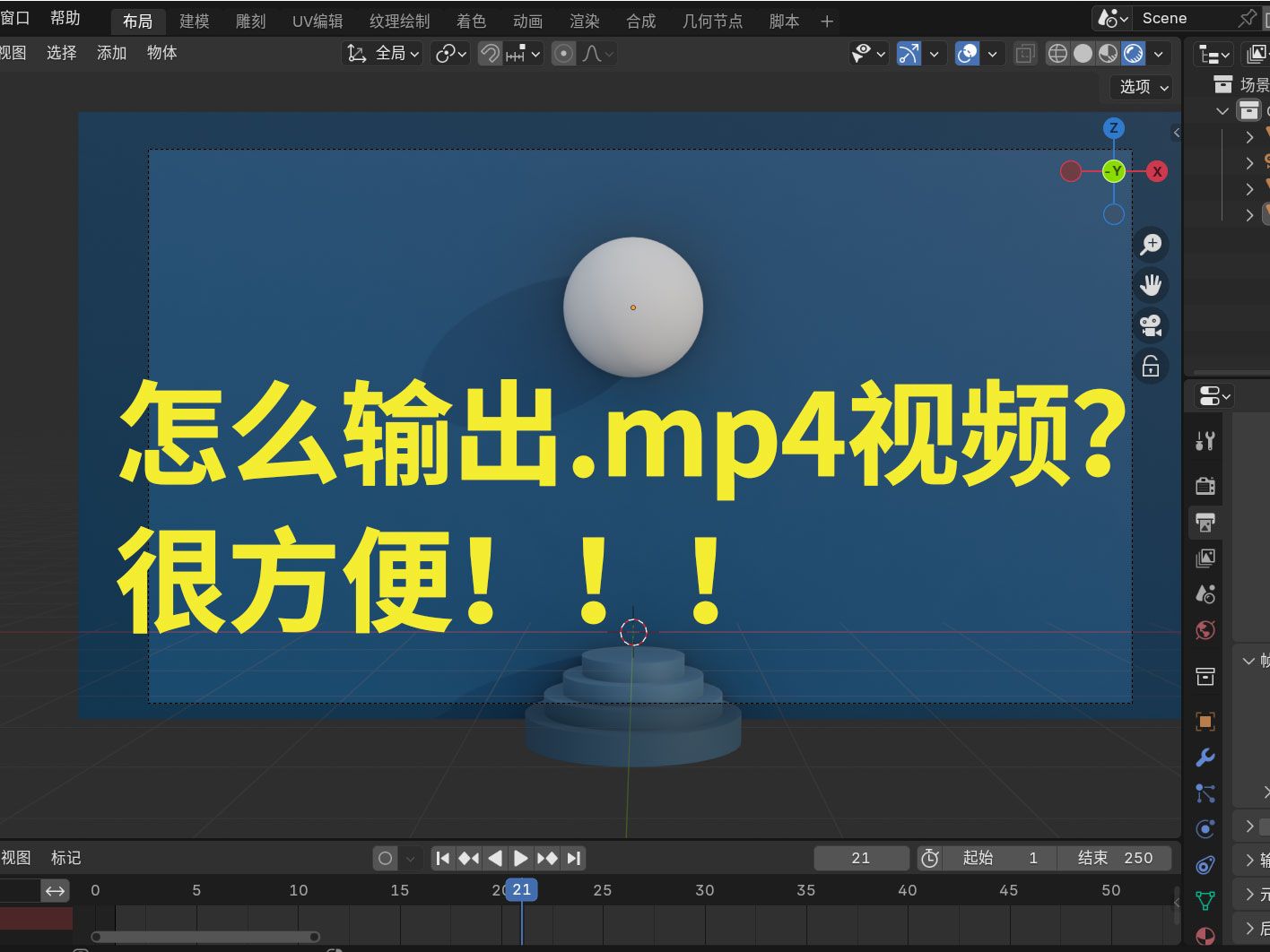Click the 结束 frame field showing 250

tap(1116, 858)
